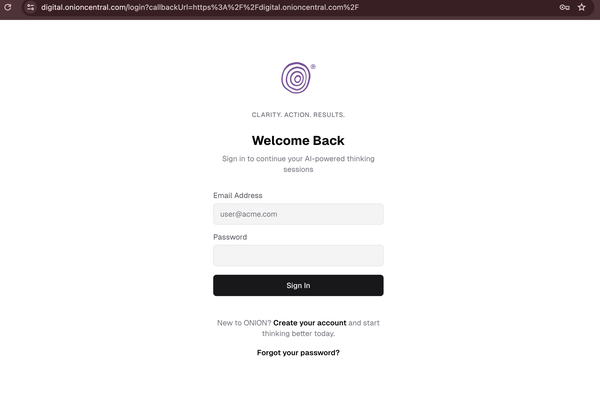Bookmark this page with the star icon
This screenshot has width=600, height=400.
coord(582,7)
